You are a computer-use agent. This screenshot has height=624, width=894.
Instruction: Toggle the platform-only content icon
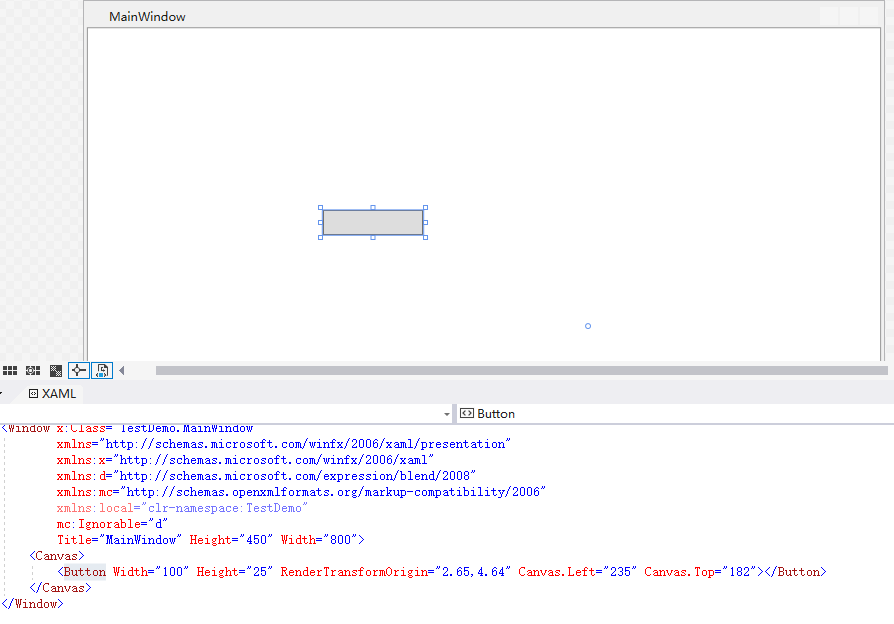102,371
